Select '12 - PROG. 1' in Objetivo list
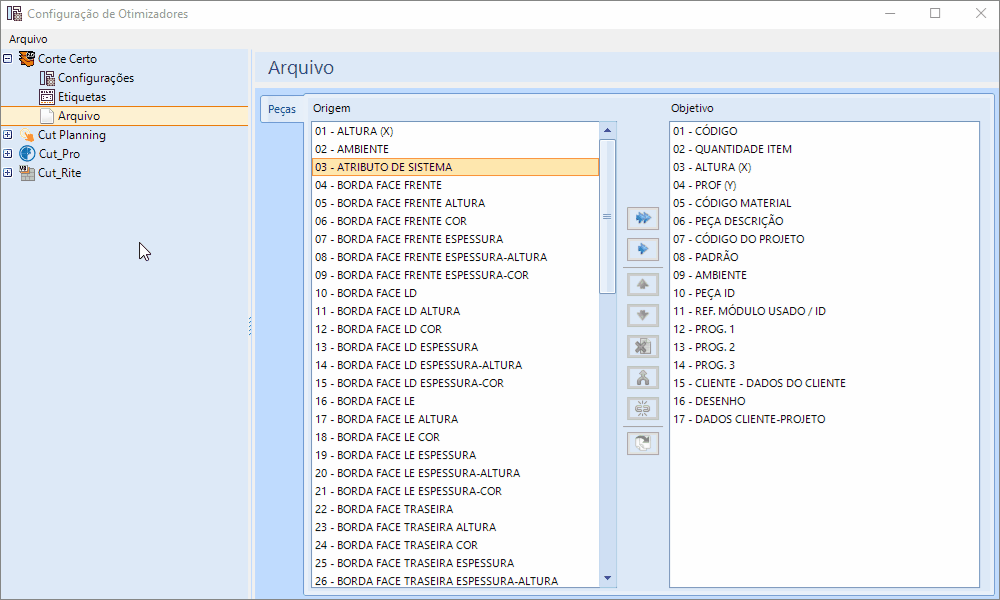The image size is (1000, 600). coord(824,329)
